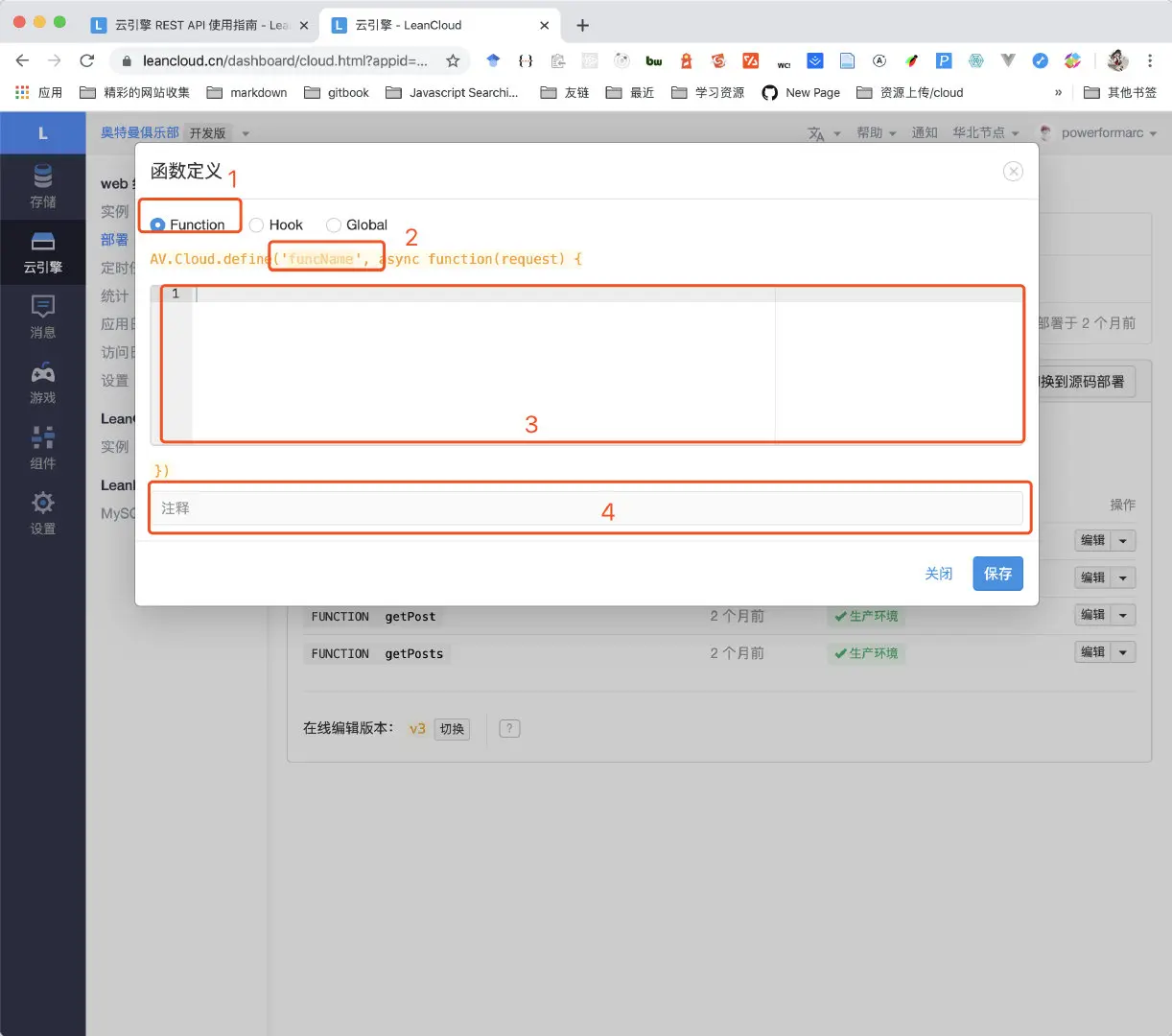Open the 资源上传/cloud bookmark folder

point(910,92)
